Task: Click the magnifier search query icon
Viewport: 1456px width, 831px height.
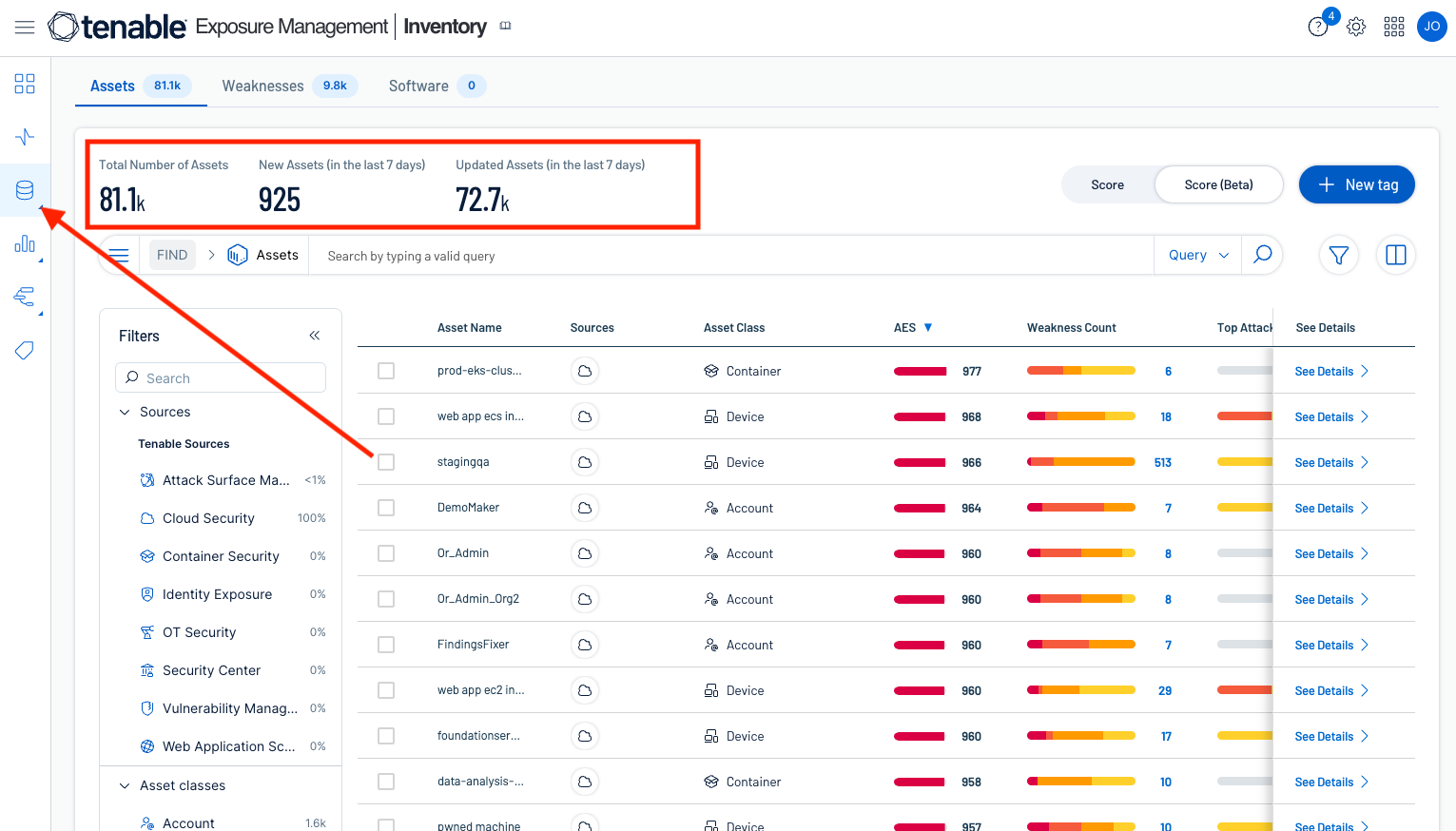Action: tap(1262, 255)
